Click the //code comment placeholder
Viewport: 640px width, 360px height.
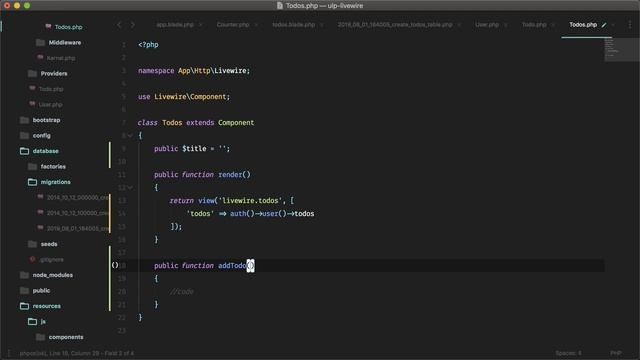(182, 291)
